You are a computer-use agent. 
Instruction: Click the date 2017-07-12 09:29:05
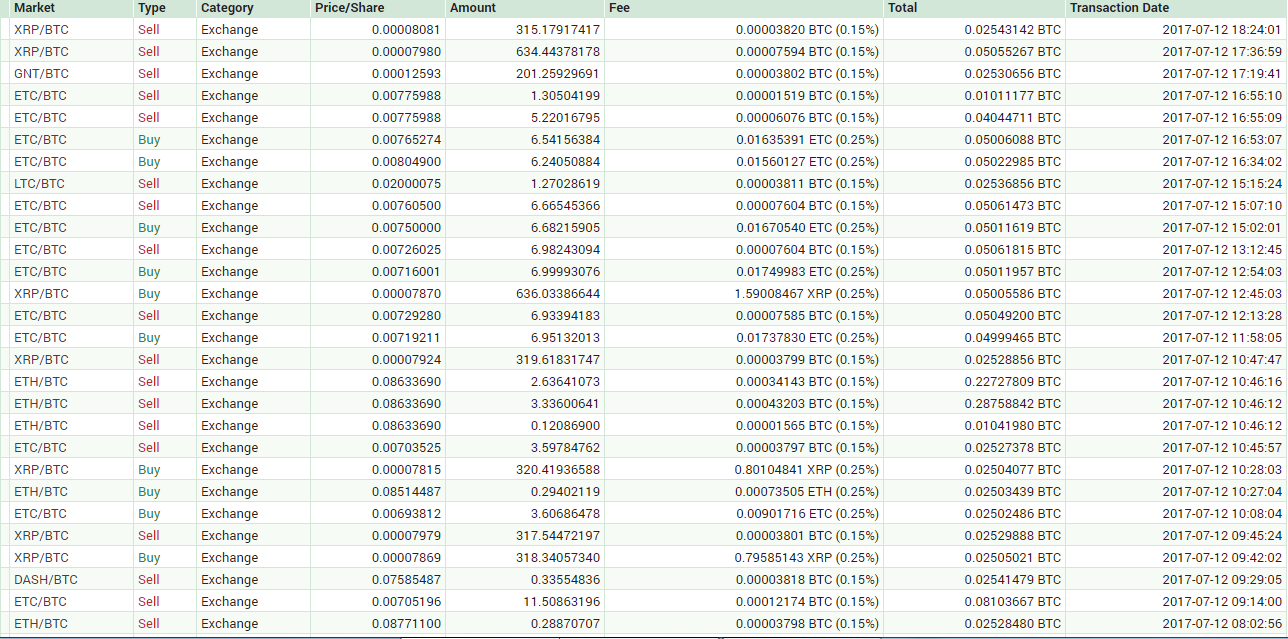(1222, 580)
